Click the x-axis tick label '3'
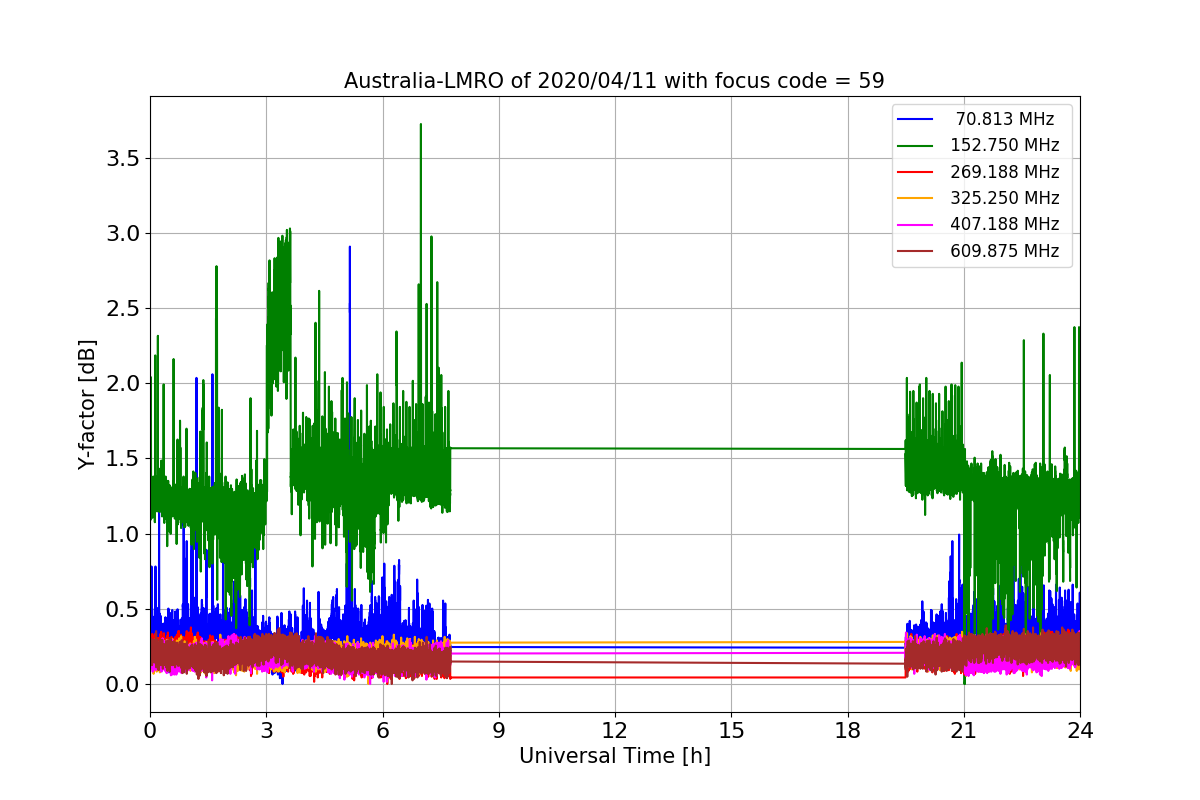Viewport: 1200px width, 800px height. point(266,731)
